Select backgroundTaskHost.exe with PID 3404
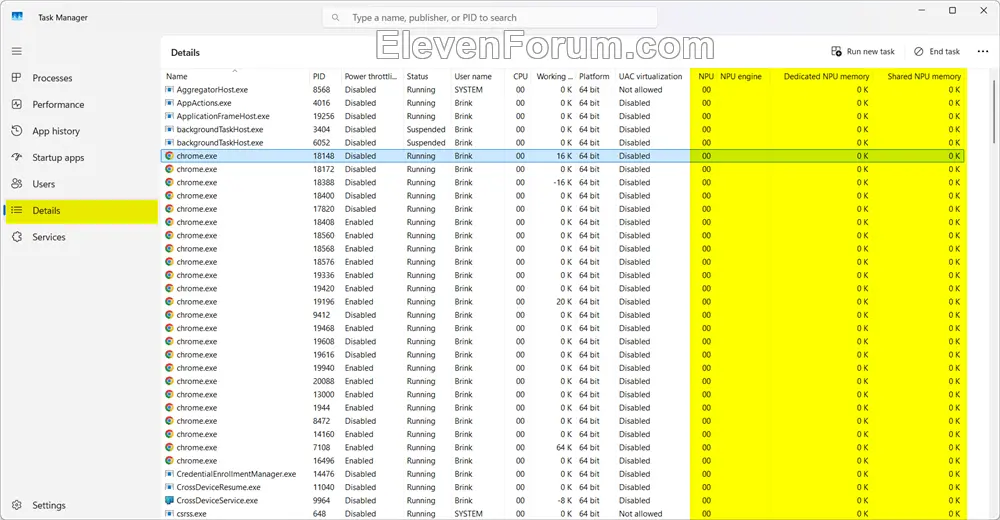The width and height of the screenshot is (1000, 520). click(x=563, y=130)
